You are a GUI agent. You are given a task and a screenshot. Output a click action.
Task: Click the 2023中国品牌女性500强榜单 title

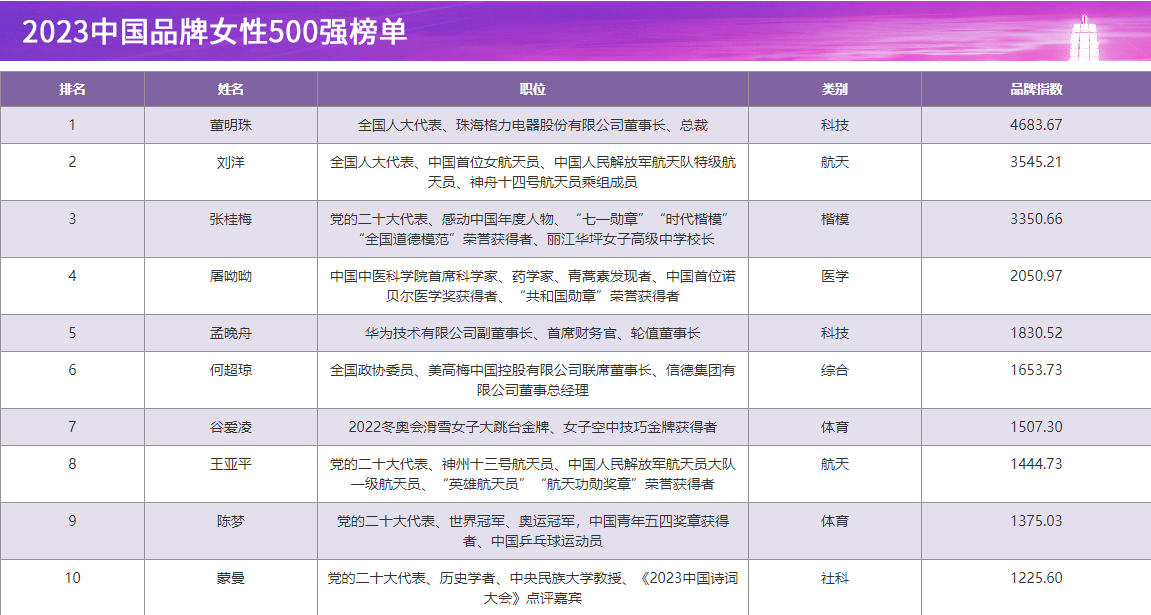pos(214,32)
